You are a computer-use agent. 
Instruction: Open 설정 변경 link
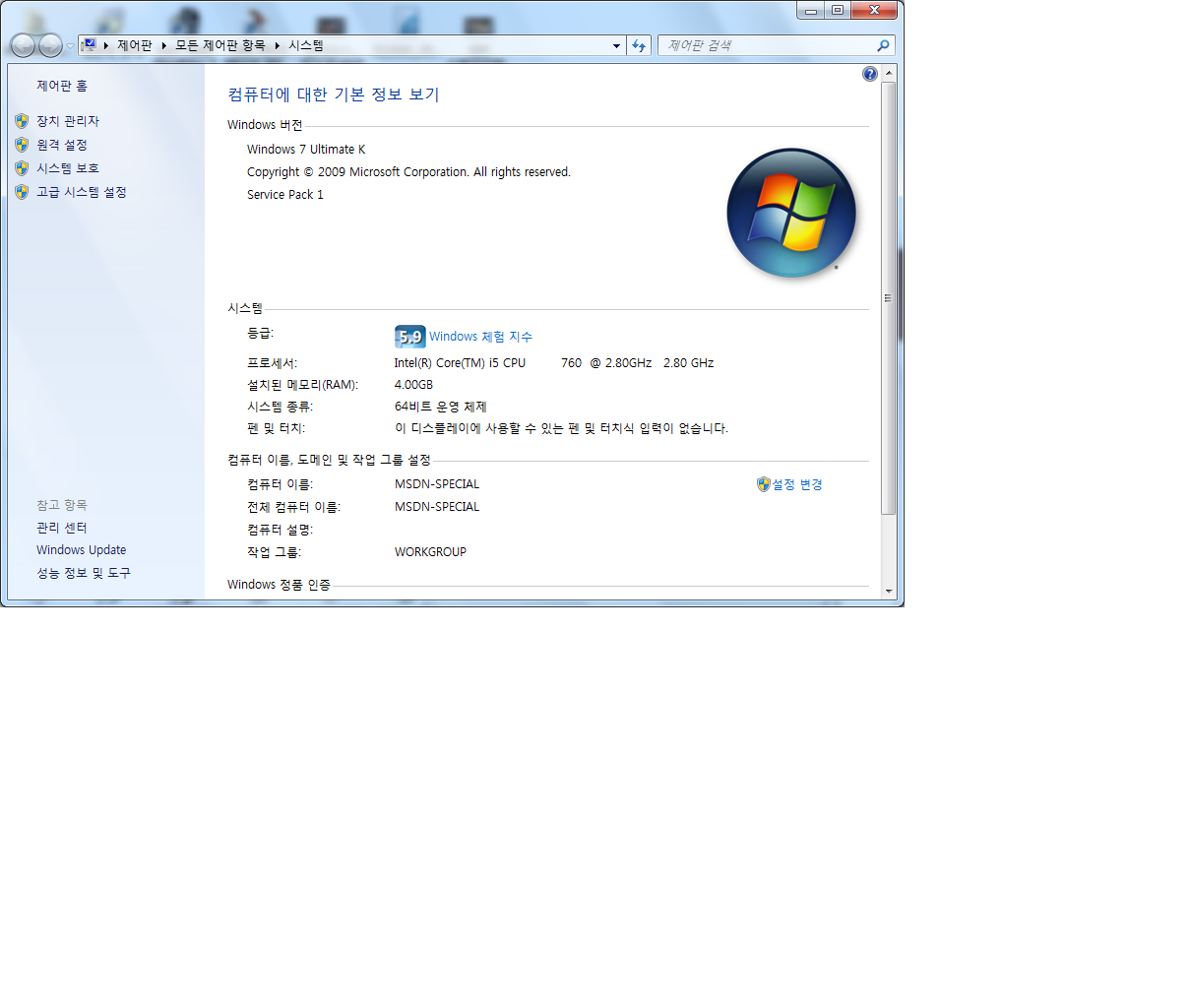pos(797,484)
